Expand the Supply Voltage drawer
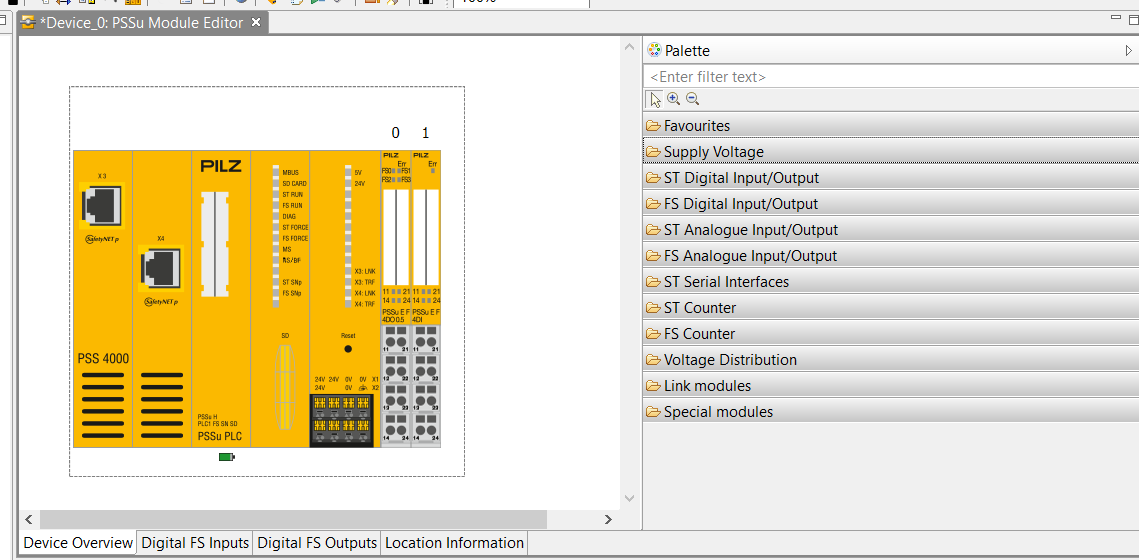This screenshot has width=1139, height=560. pos(891,152)
